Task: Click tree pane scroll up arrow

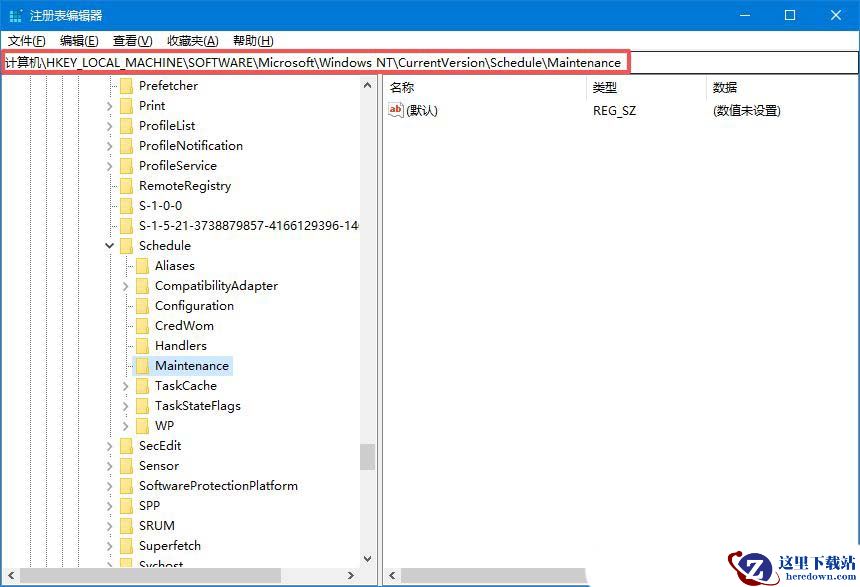Action: coord(367,86)
